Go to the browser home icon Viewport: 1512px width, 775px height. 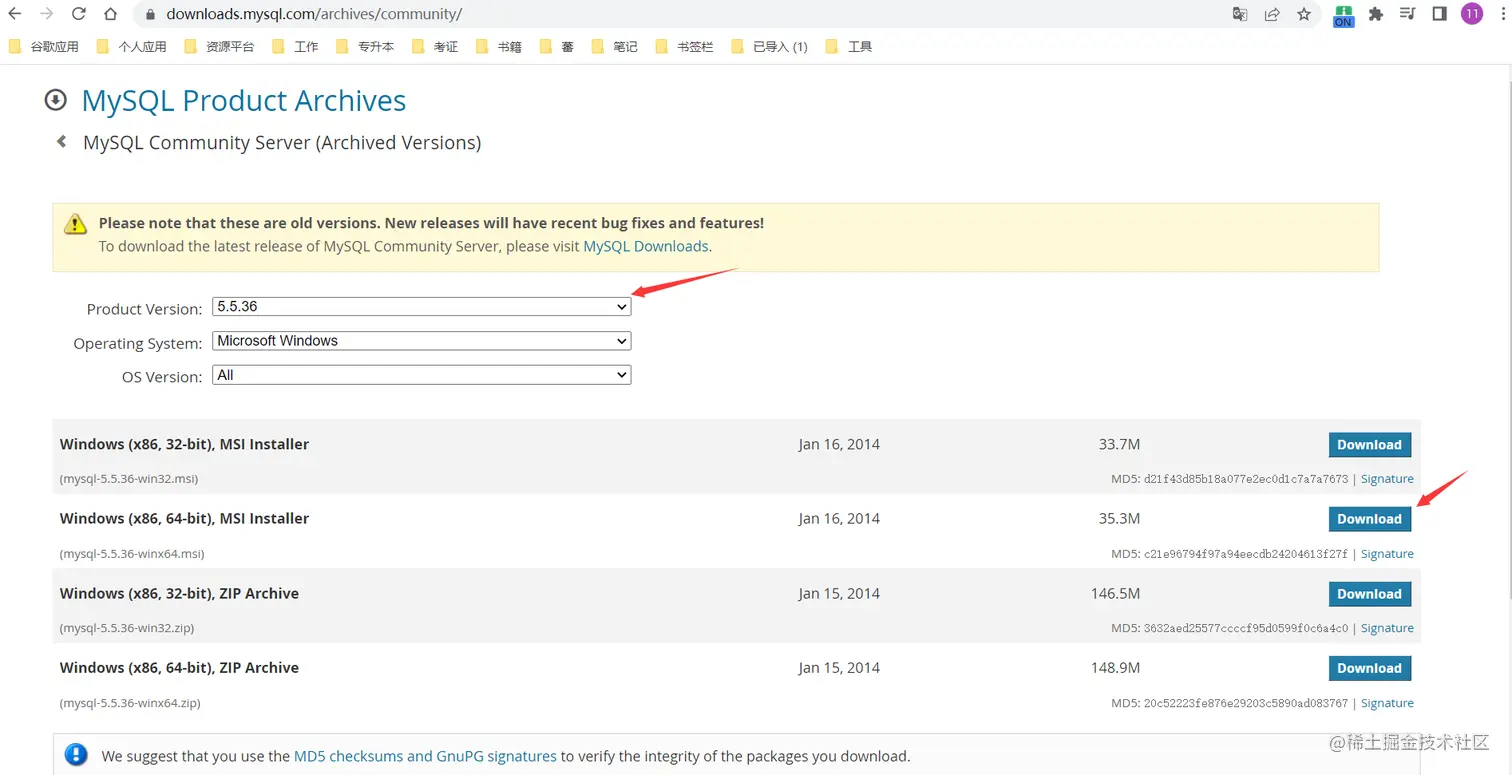[111, 14]
